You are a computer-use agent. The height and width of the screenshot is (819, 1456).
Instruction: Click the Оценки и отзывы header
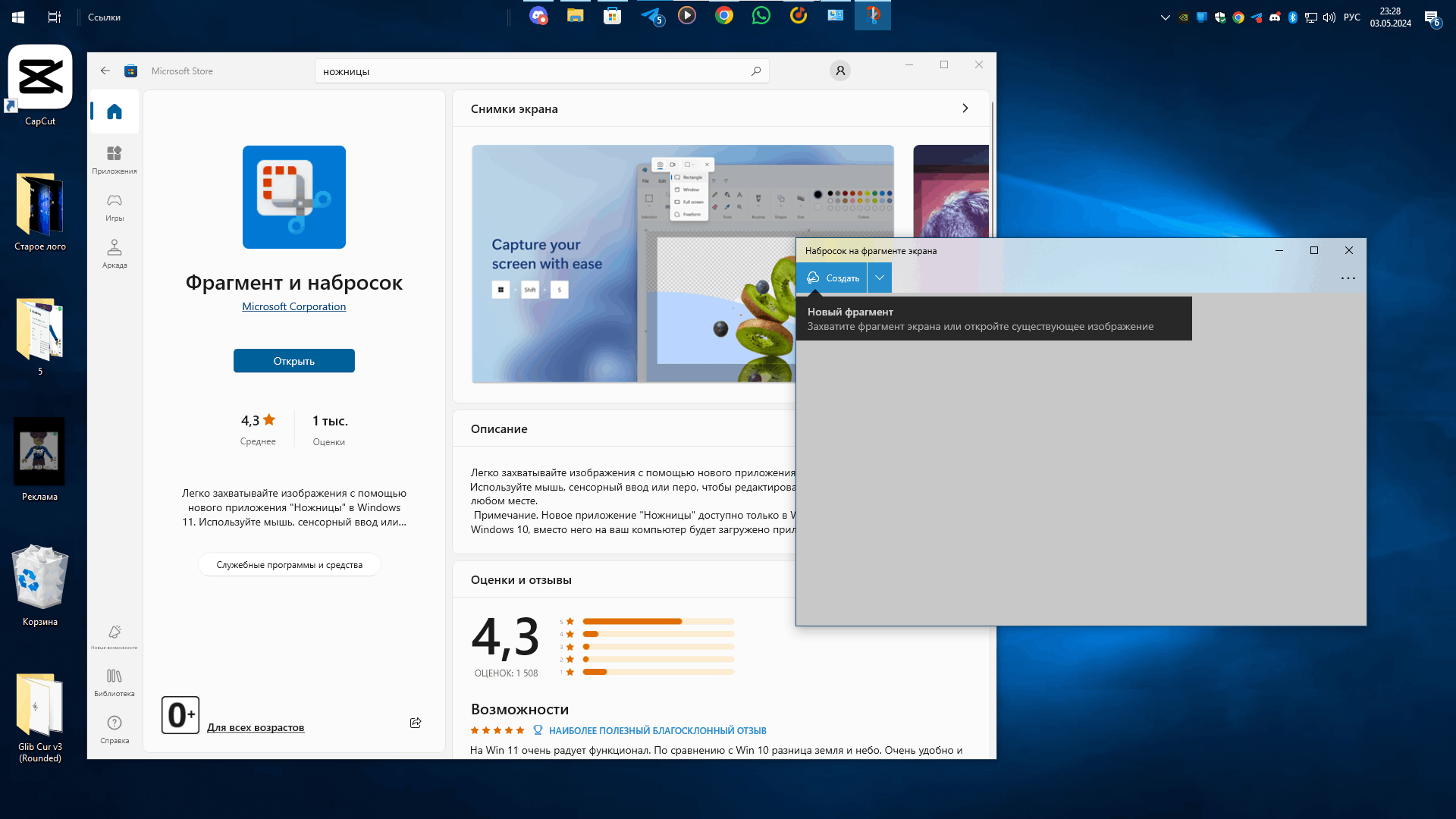(521, 580)
